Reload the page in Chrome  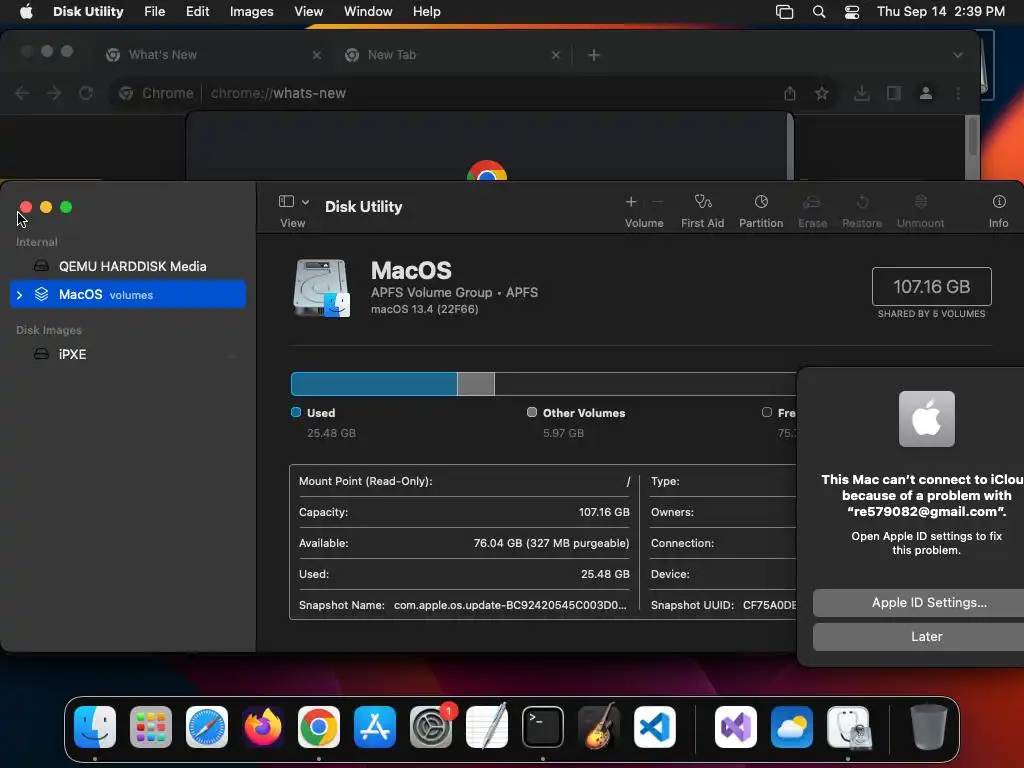point(86,93)
